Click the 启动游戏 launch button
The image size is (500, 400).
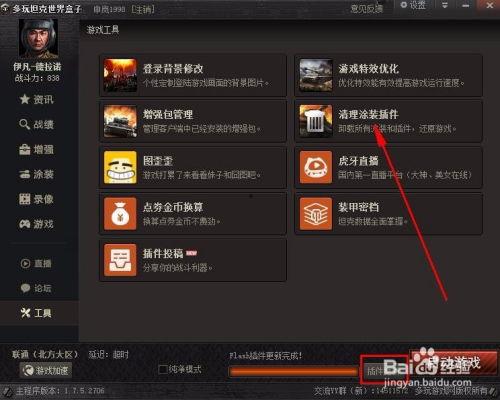(x=453, y=362)
